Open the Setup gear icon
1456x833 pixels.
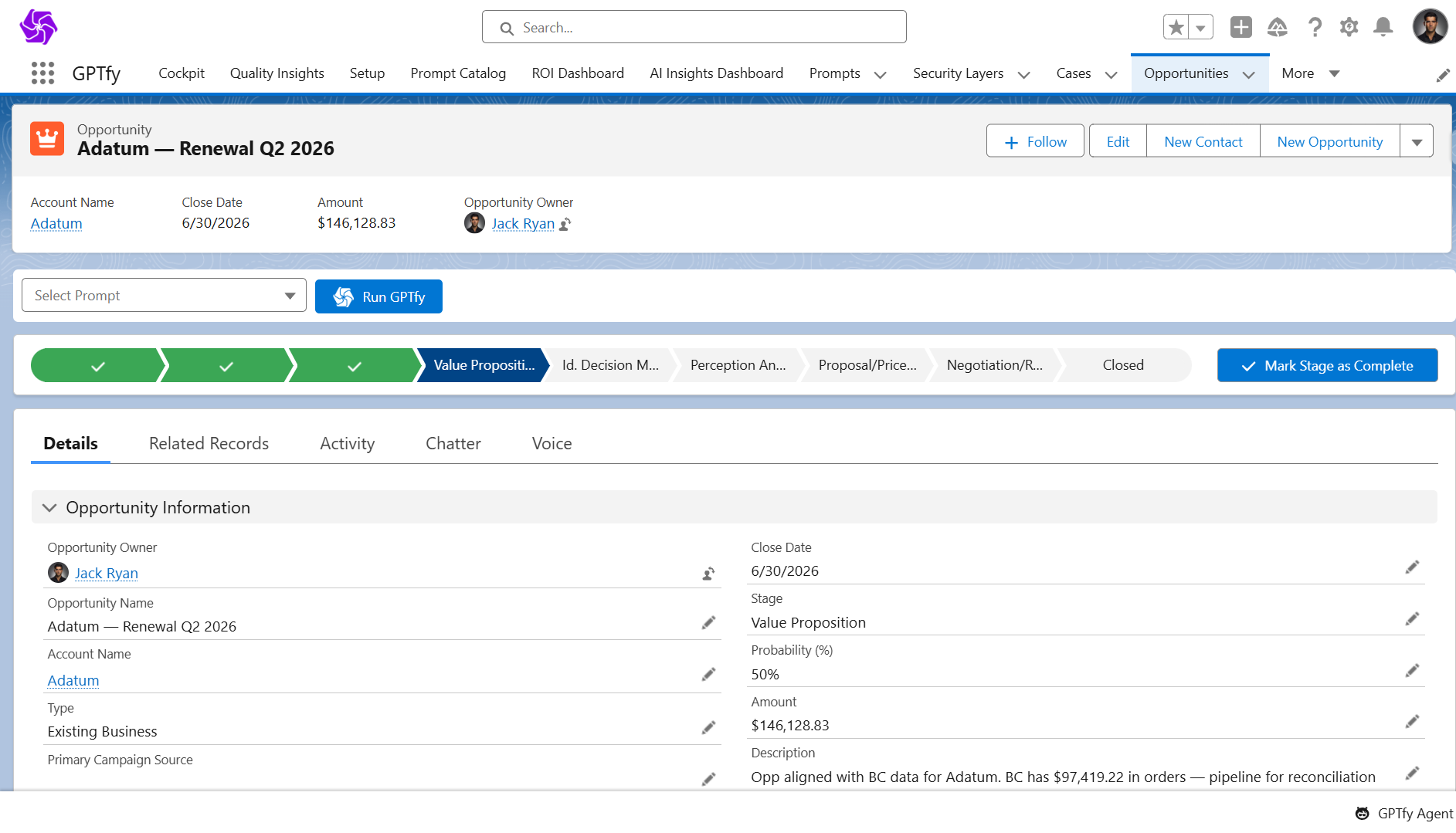[x=1349, y=28]
